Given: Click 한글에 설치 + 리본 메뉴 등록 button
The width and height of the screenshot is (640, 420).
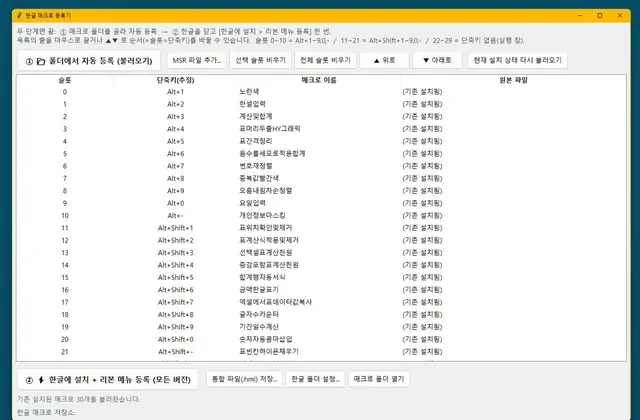Looking at the screenshot, I should (x=108, y=380).
